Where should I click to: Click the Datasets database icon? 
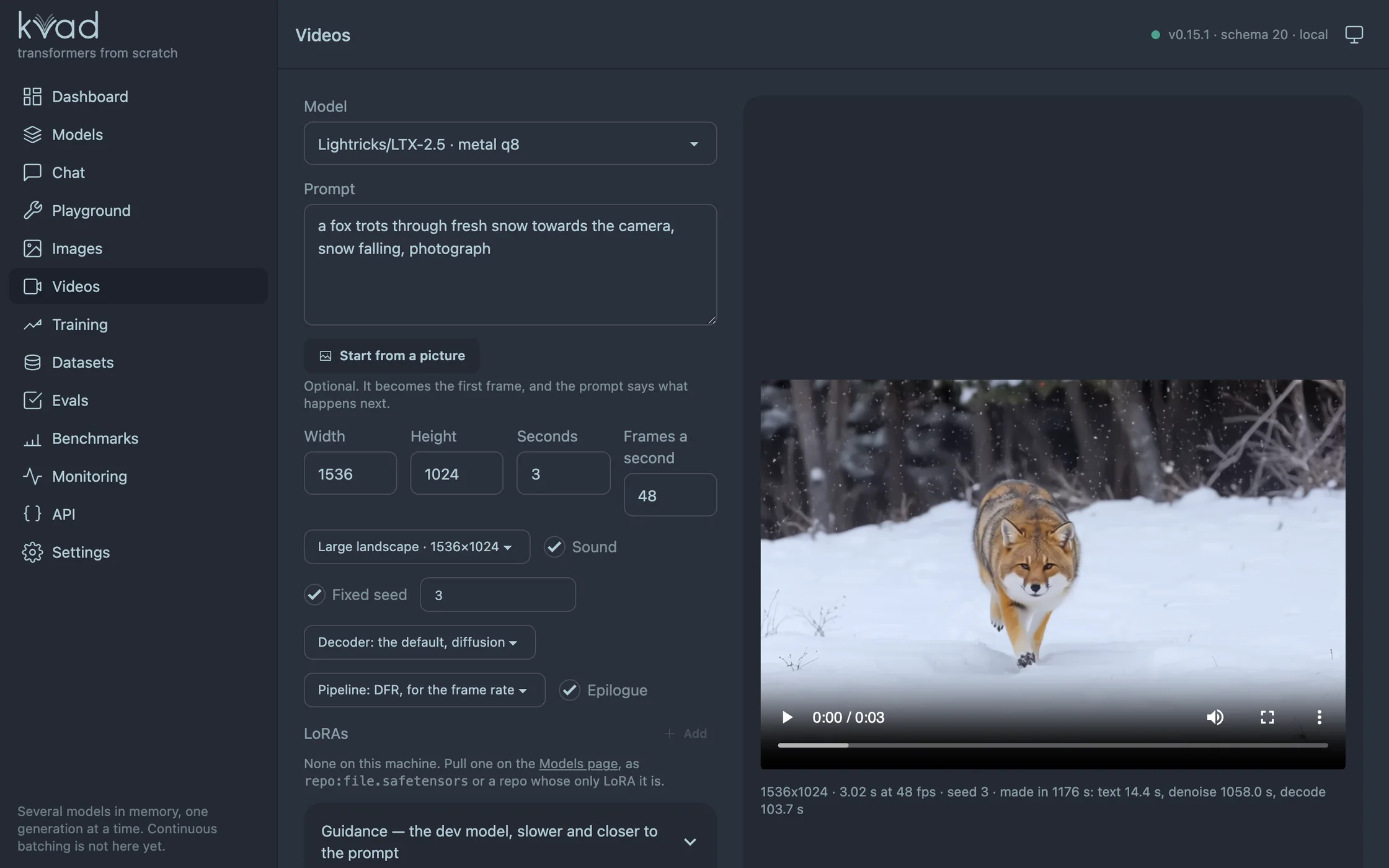32,362
